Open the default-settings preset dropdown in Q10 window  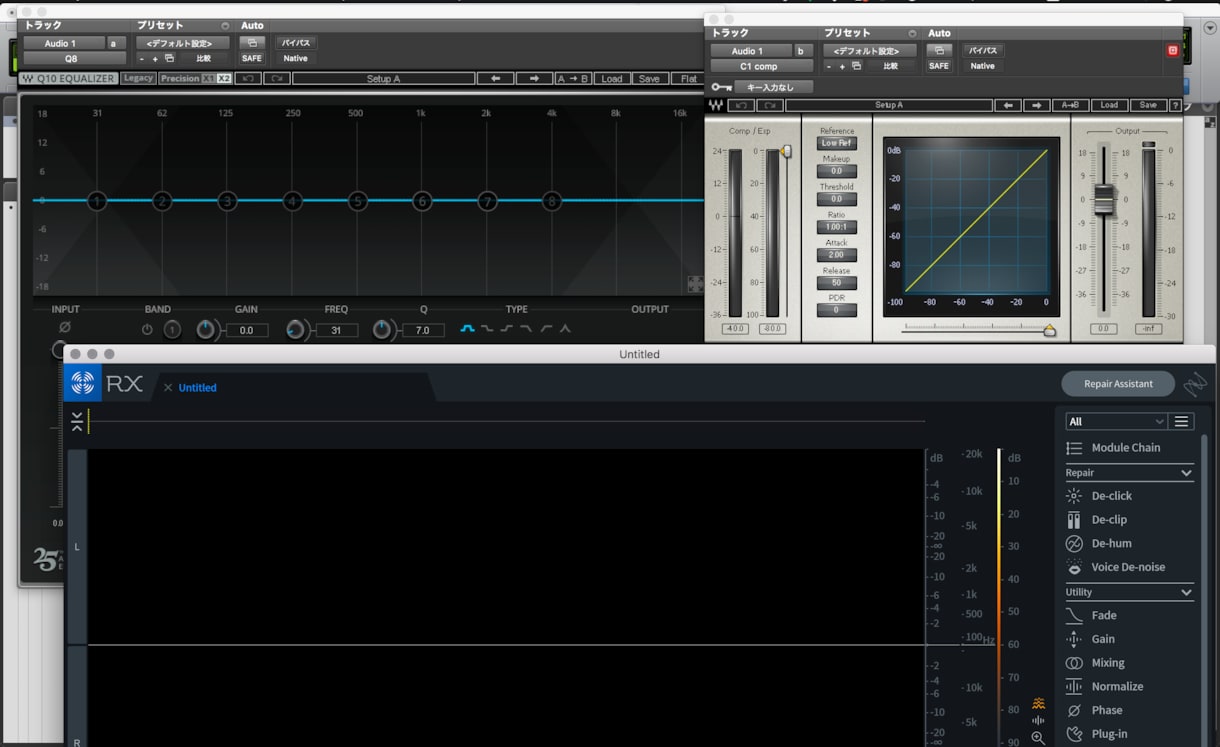point(183,43)
